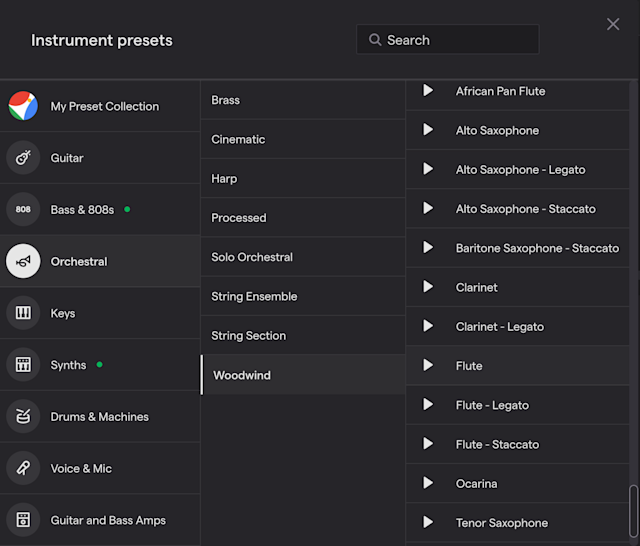640x546 pixels.
Task: Close the Instrument presets dialog
Action: tap(613, 24)
